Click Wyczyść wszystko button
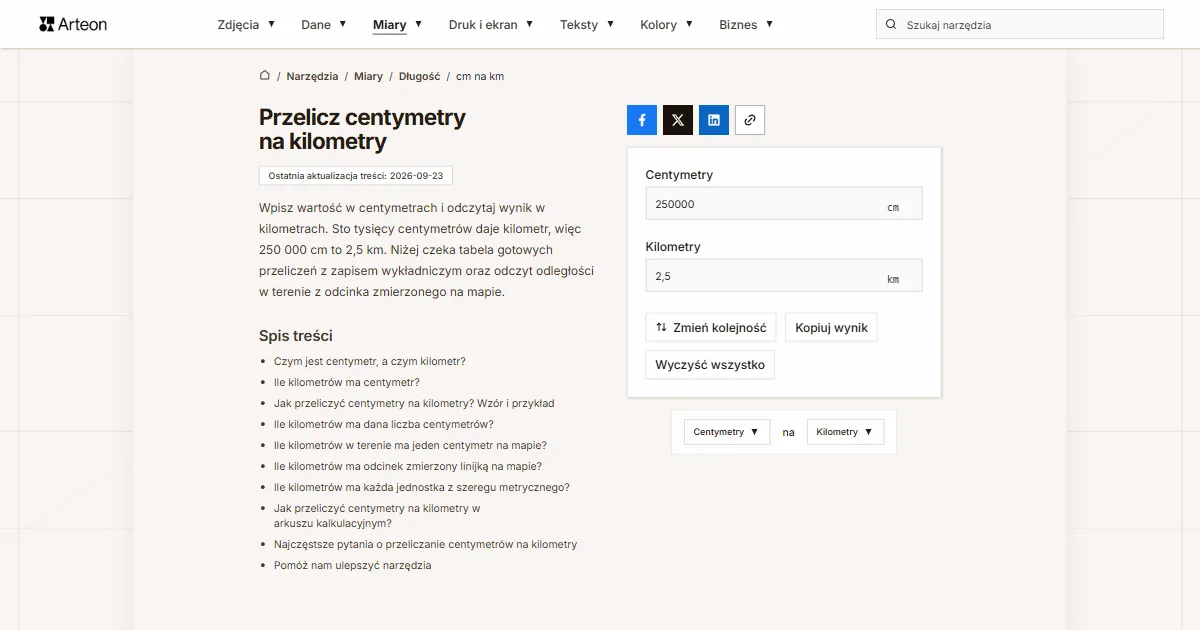The height and width of the screenshot is (630, 1200). [710, 365]
